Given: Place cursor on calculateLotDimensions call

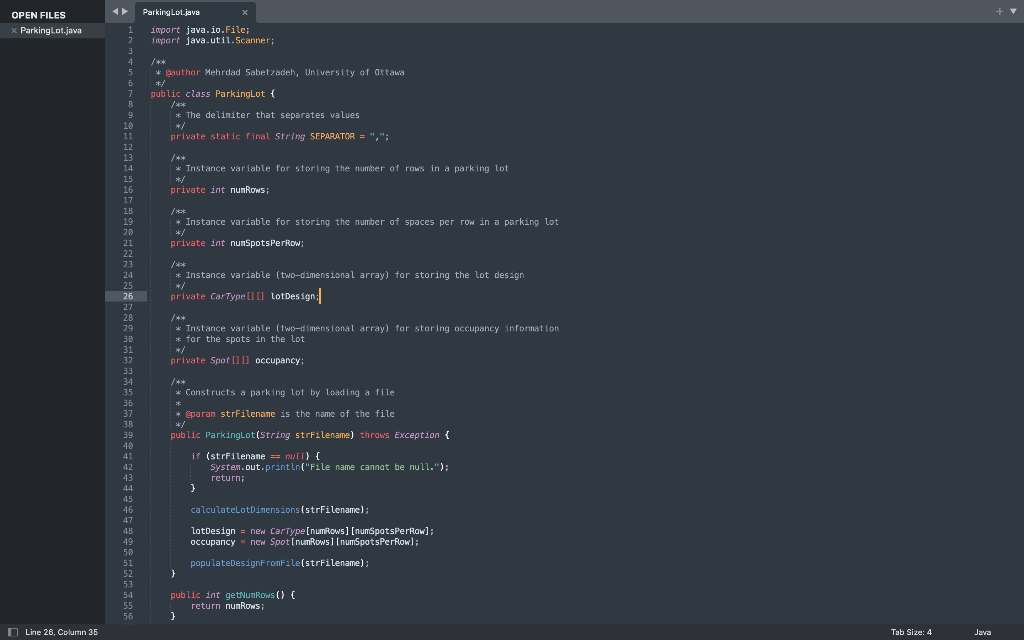Looking at the screenshot, I should (x=245, y=510).
